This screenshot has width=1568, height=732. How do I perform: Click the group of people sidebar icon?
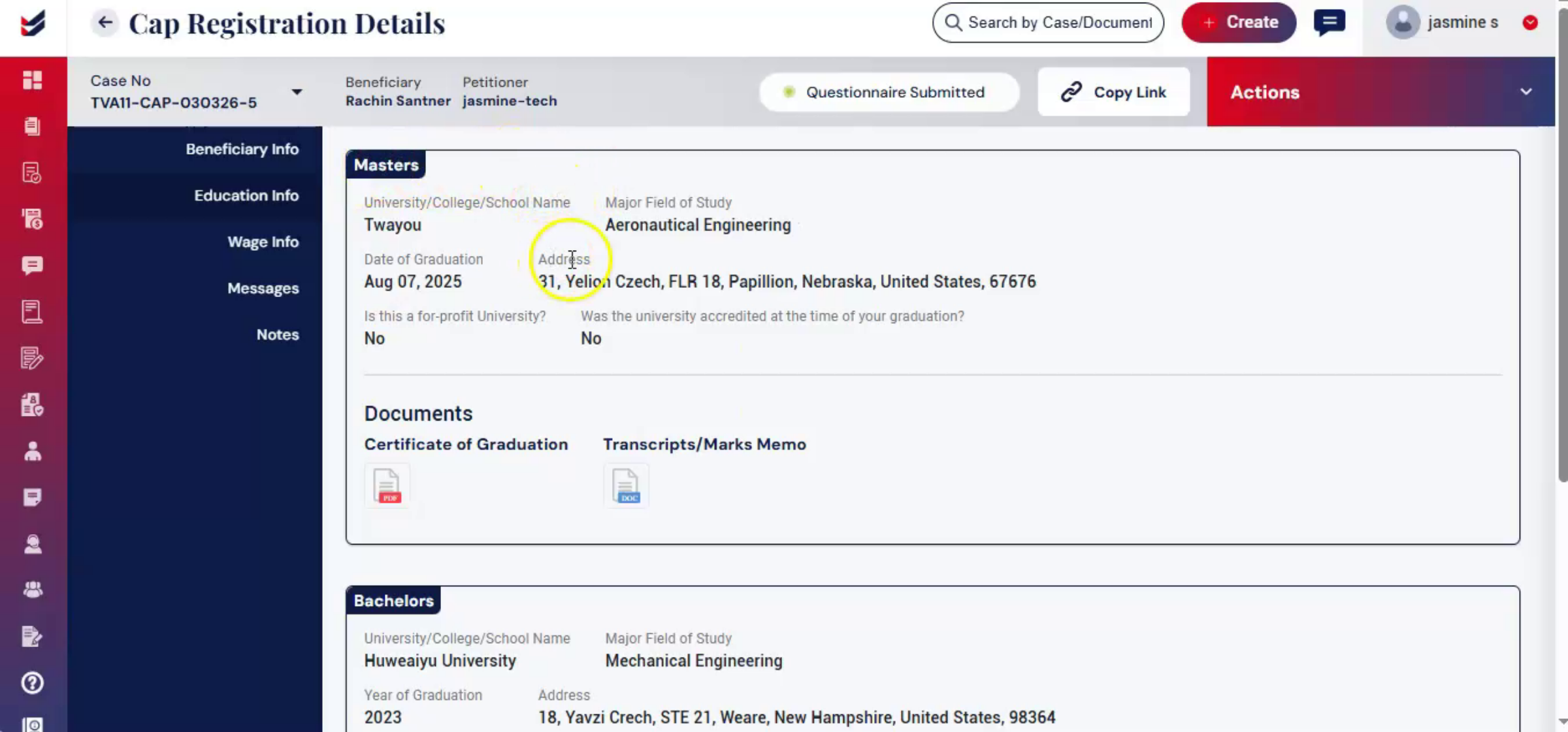[33, 590]
